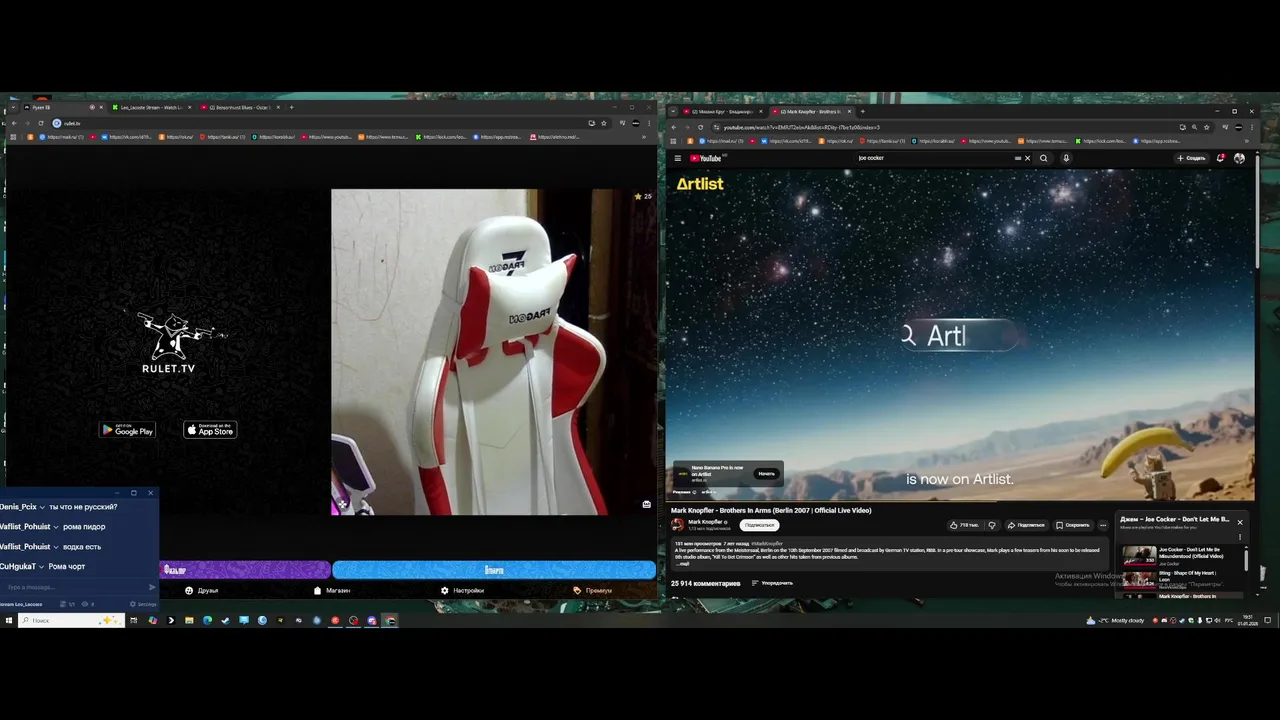Screen dimensions: 1280x720
Task: Expand CuHgukaT user options in chat
Action: (x=41, y=567)
